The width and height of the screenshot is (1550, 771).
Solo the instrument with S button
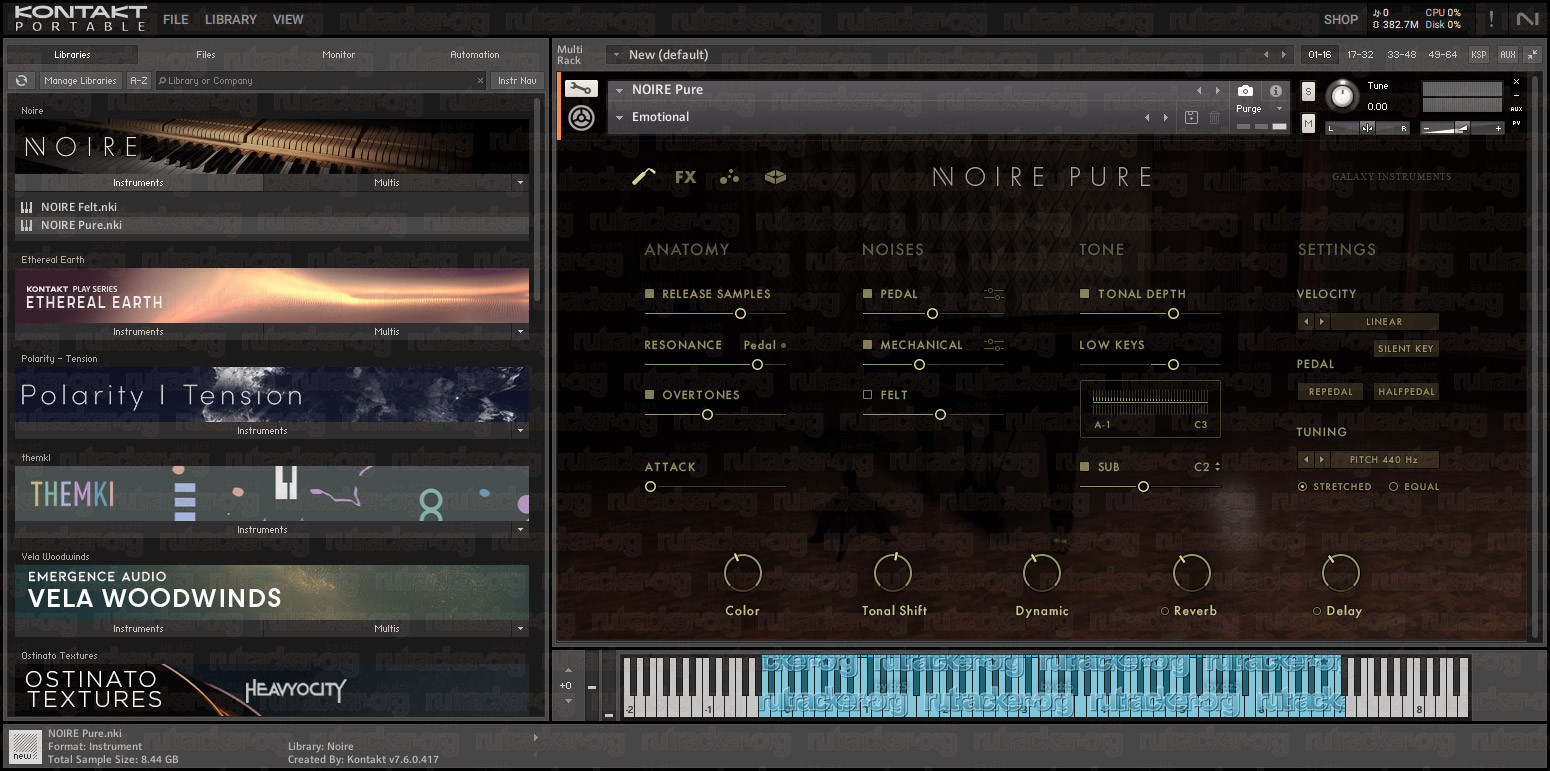coord(1309,92)
